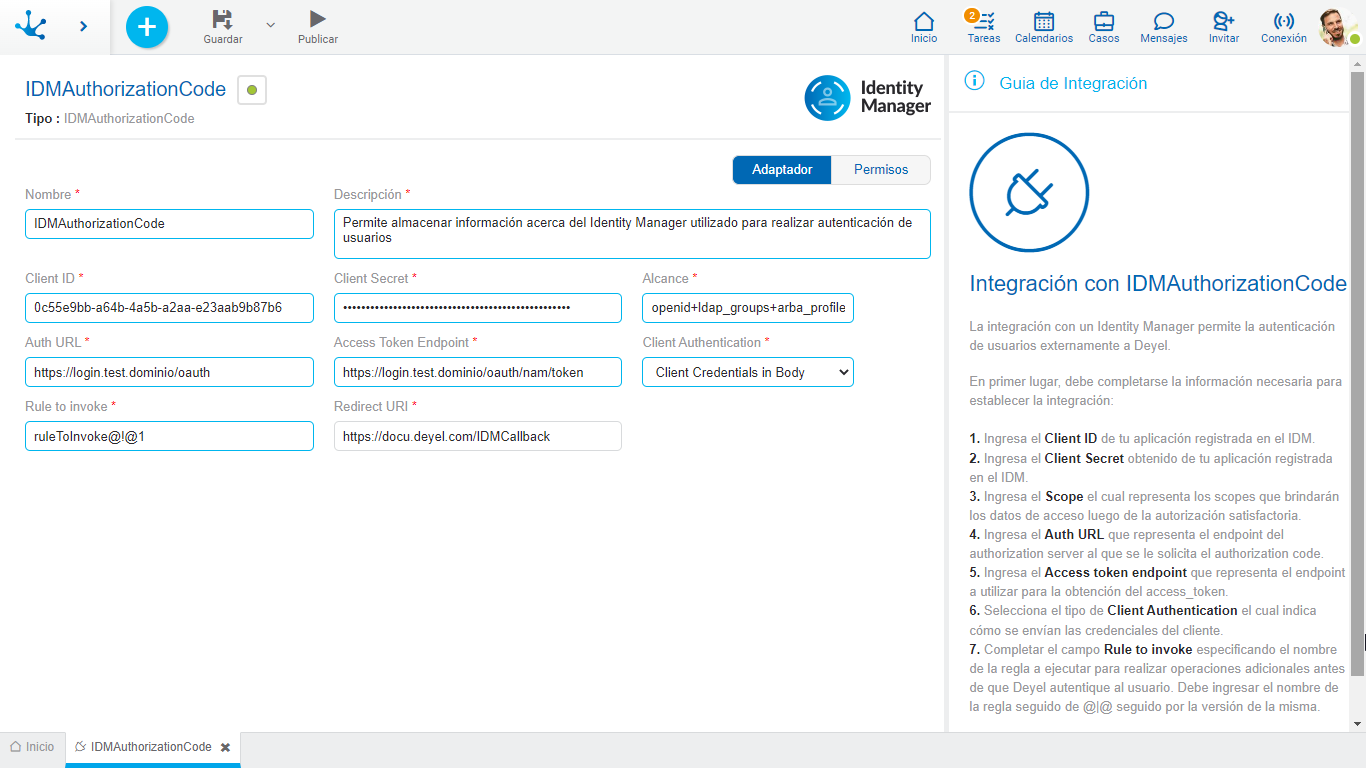Click the Access Token Endpoint field
1366x768 pixels.
pos(478,372)
